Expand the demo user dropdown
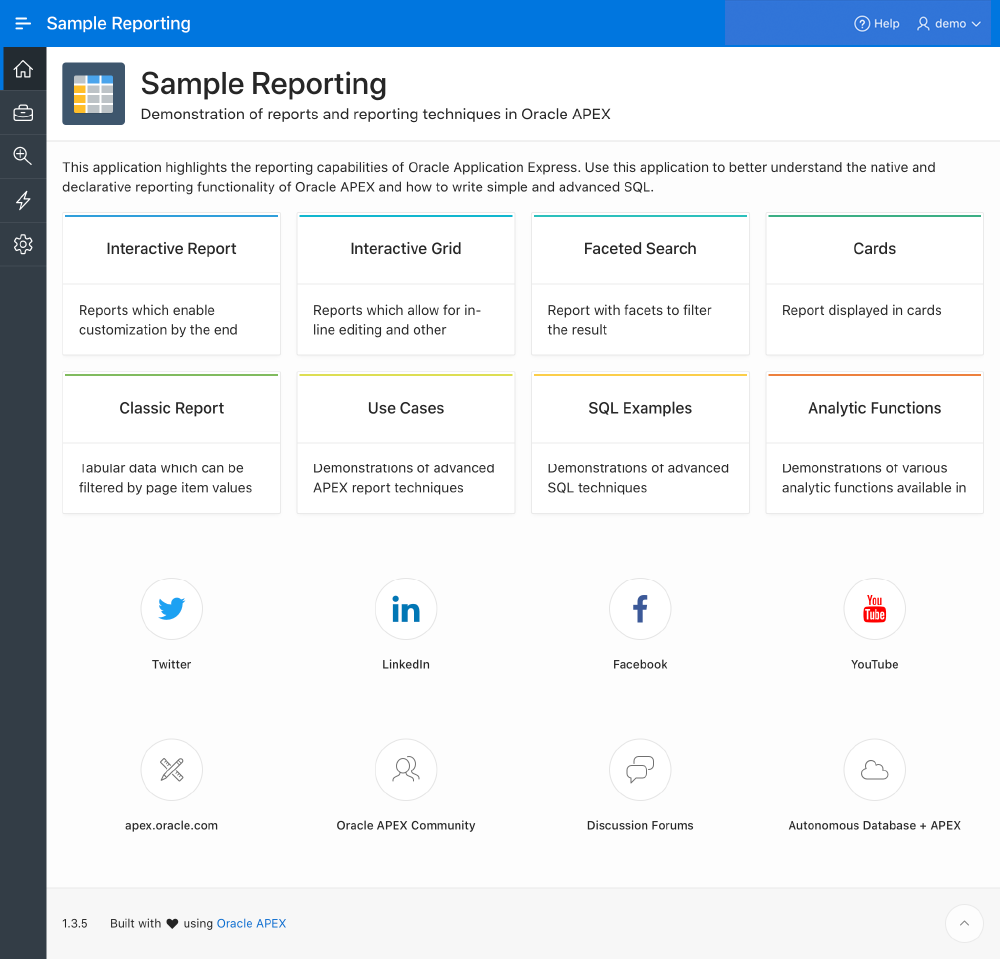This screenshot has width=1000, height=959. pyautogui.click(x=949, y=23)
